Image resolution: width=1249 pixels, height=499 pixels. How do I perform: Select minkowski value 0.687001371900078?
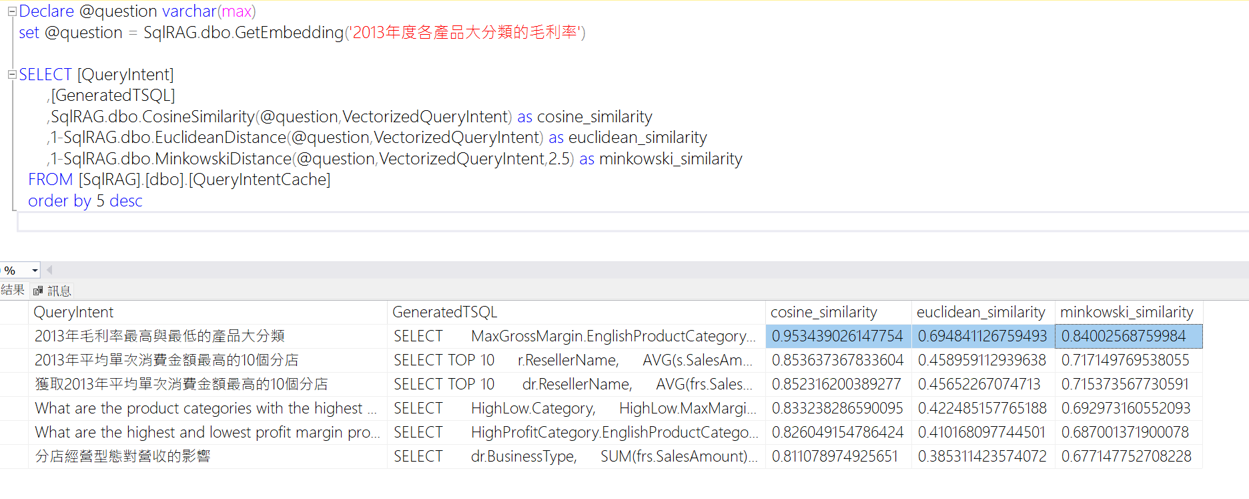tap(1128, 432)
